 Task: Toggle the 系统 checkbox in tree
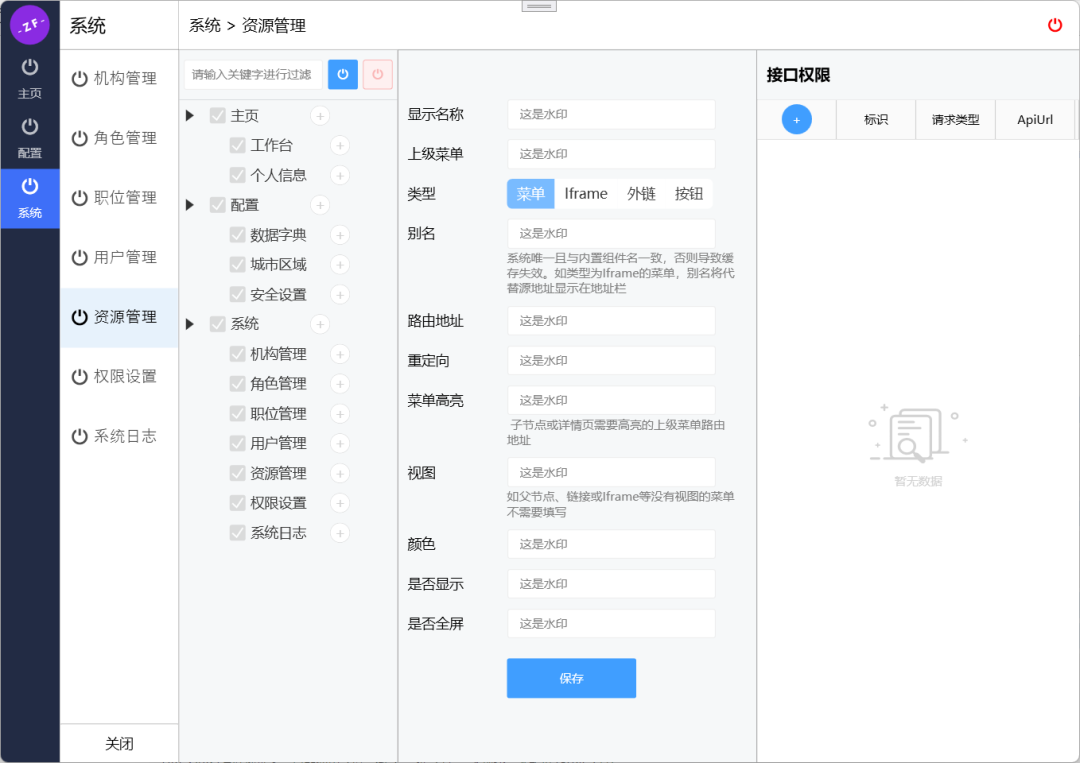tap(218, 324)
